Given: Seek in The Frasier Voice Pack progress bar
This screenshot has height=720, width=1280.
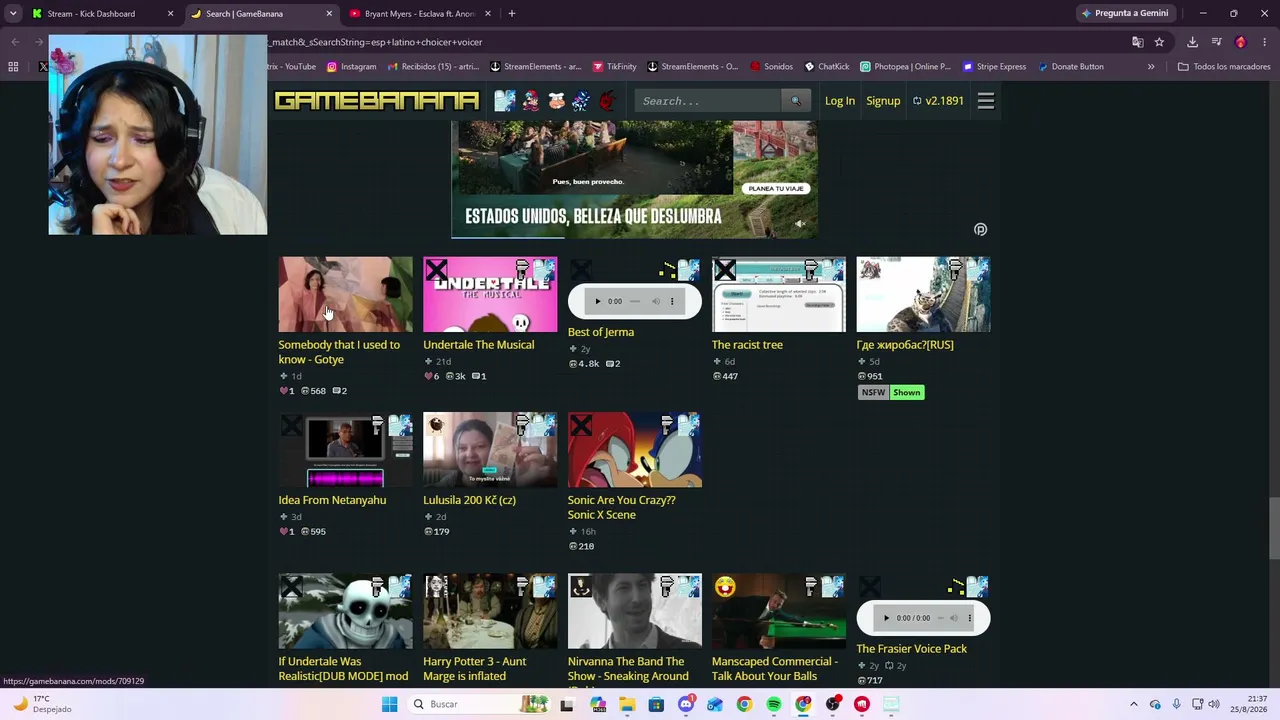Looking at the screenshot, I should 940,618.
